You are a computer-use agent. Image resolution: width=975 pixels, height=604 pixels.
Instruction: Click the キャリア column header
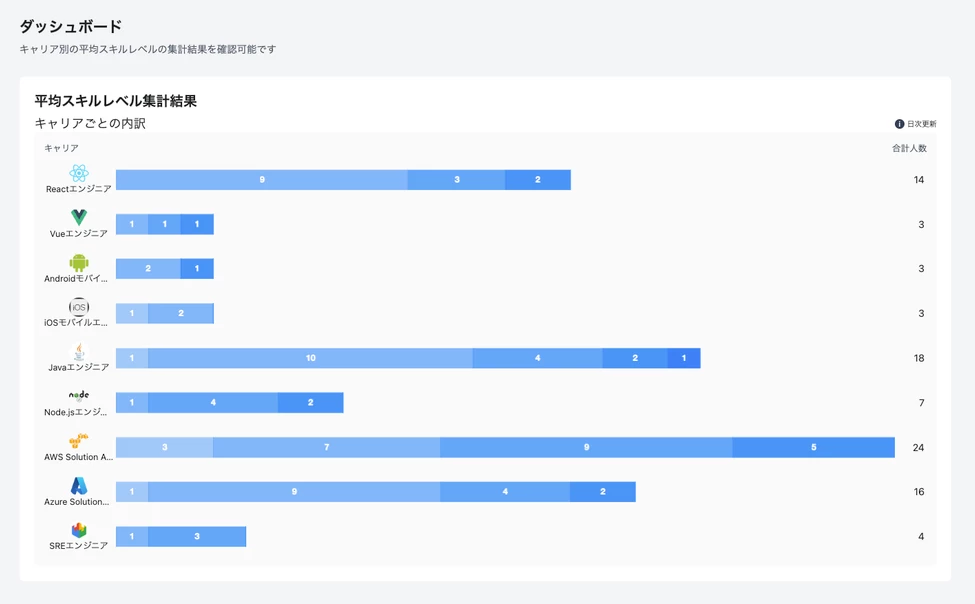click(x=61, y=148)
